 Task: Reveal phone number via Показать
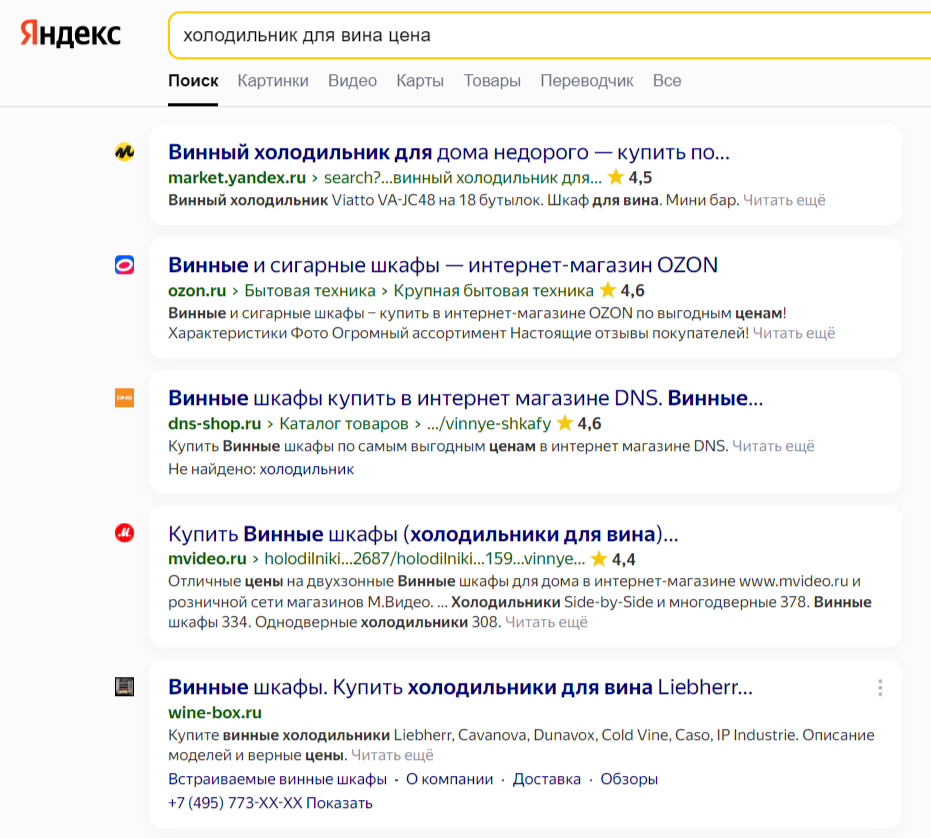coord(339,803)
